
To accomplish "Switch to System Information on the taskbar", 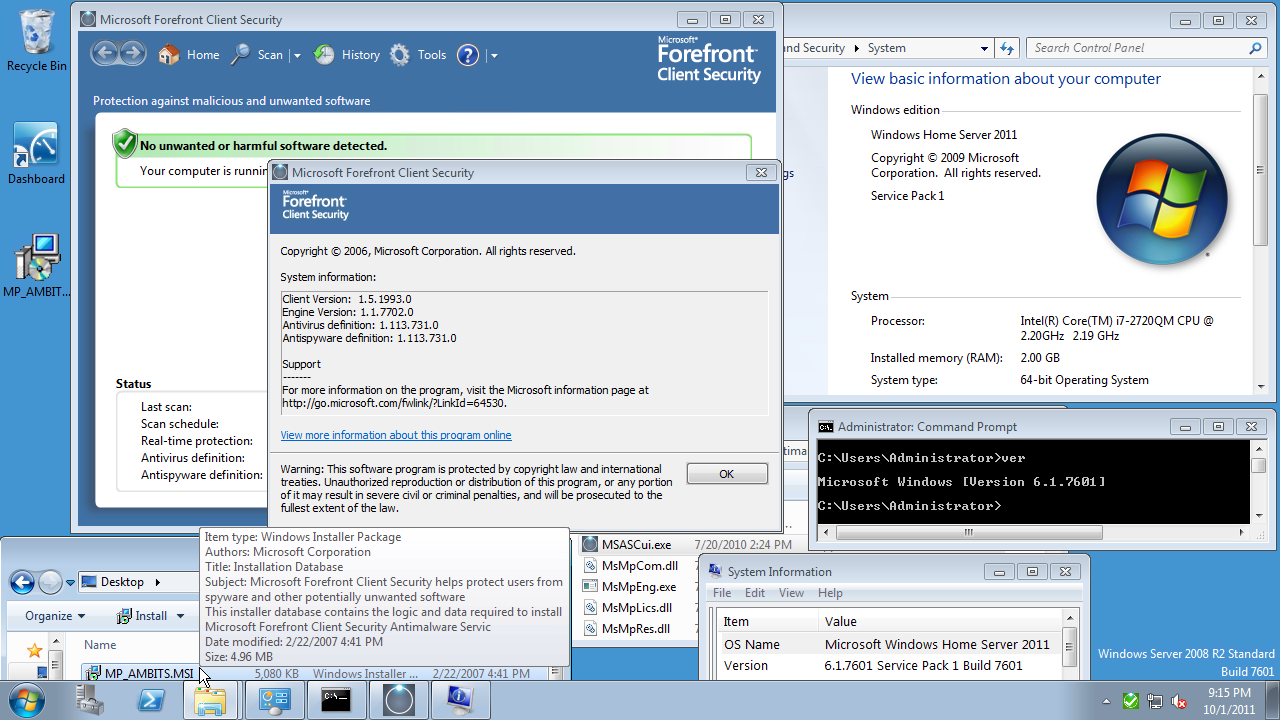I will tap(459, 701).
